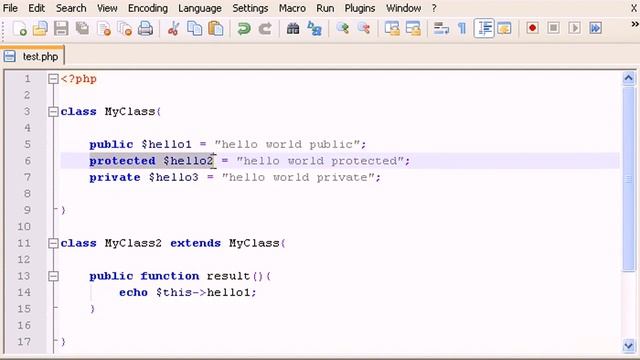Print the document with the printer icon
The height and width of the screenshot is (360, 640).
point(145,29)
